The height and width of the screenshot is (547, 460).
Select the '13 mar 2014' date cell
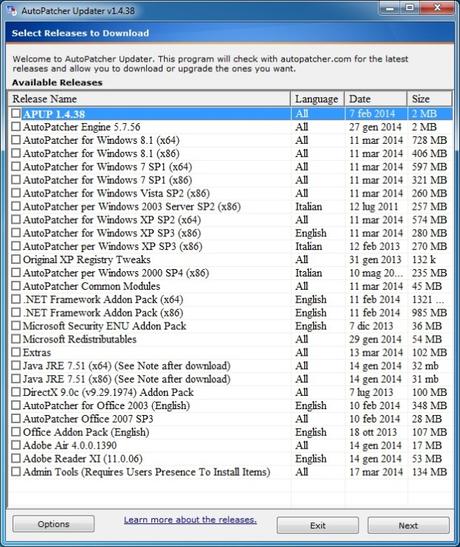click(376, 352)
